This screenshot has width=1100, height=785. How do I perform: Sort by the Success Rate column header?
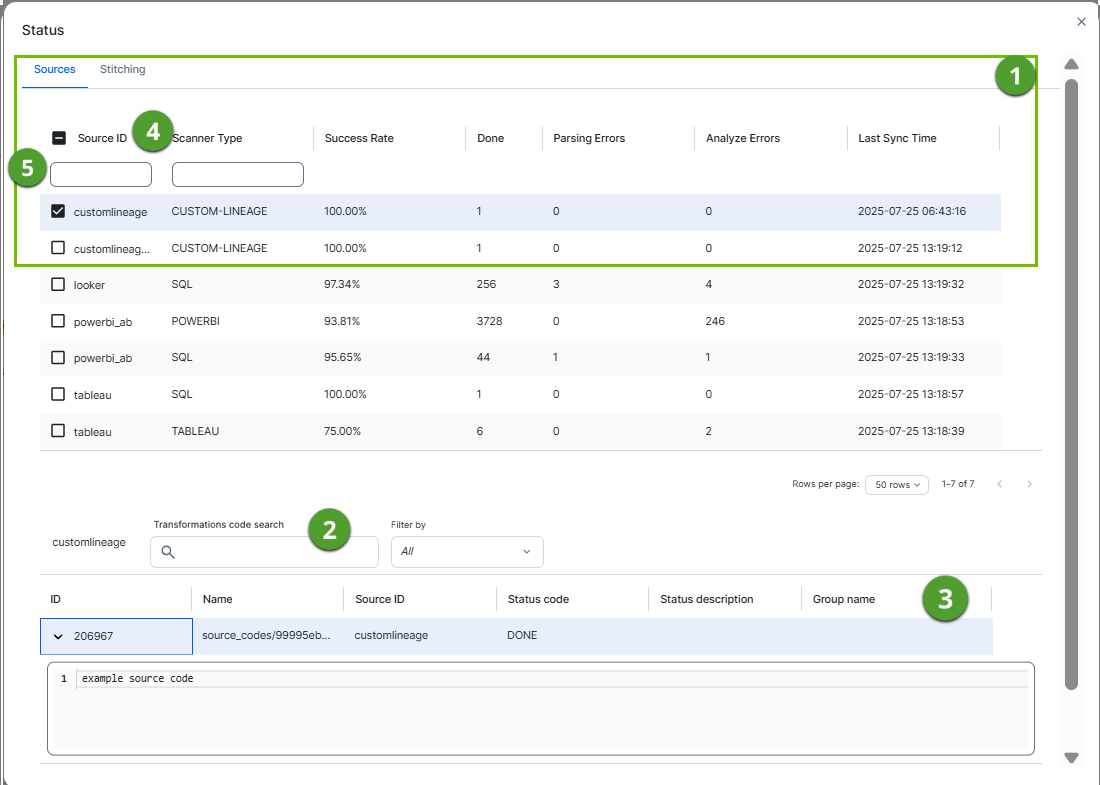point(359,138)
